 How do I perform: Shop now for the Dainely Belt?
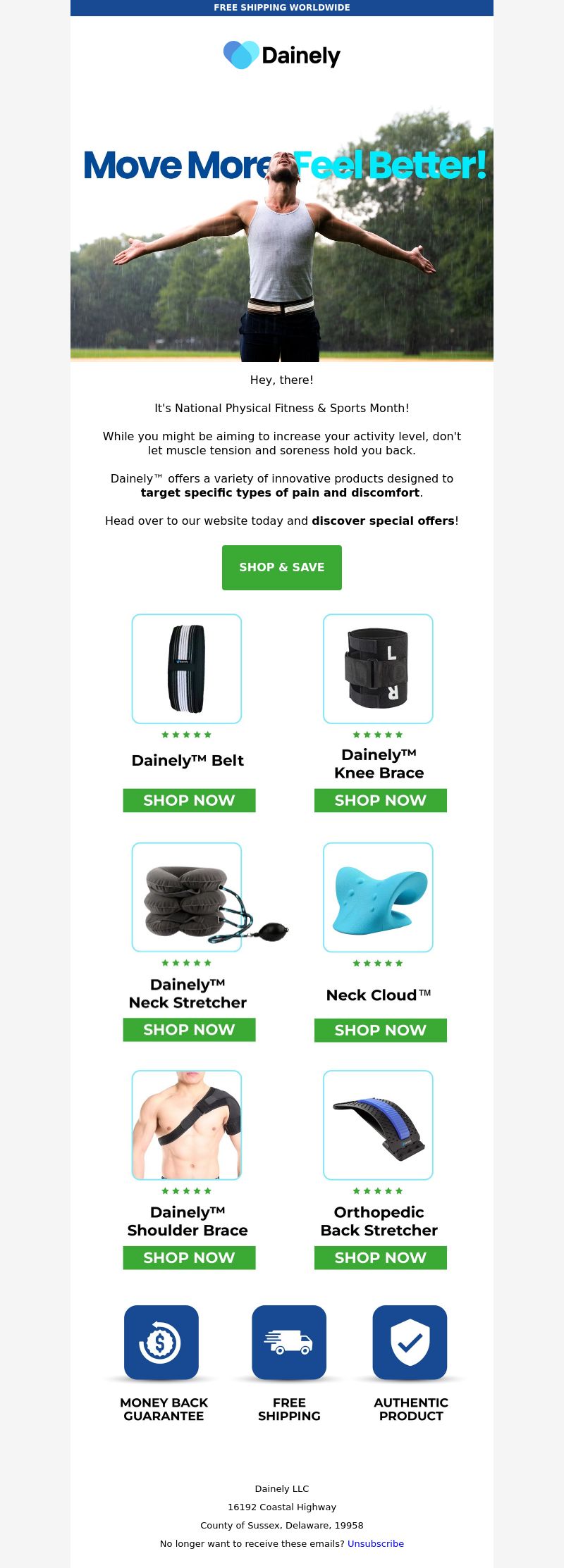tap(189, 800)
